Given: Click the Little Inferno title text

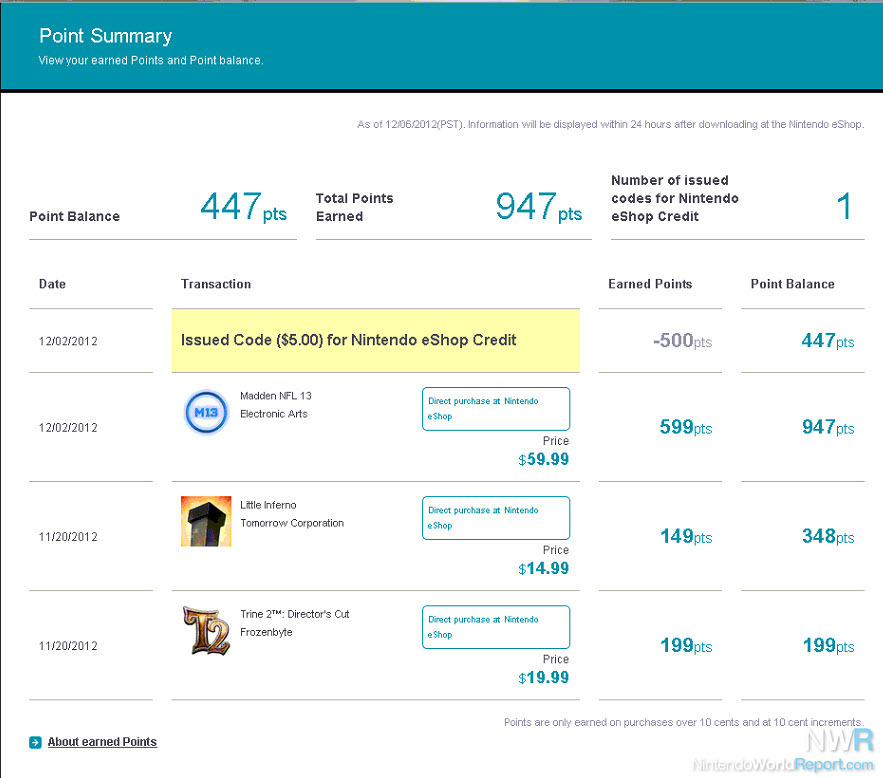Looking at the screenshot, I should [268, 505].
